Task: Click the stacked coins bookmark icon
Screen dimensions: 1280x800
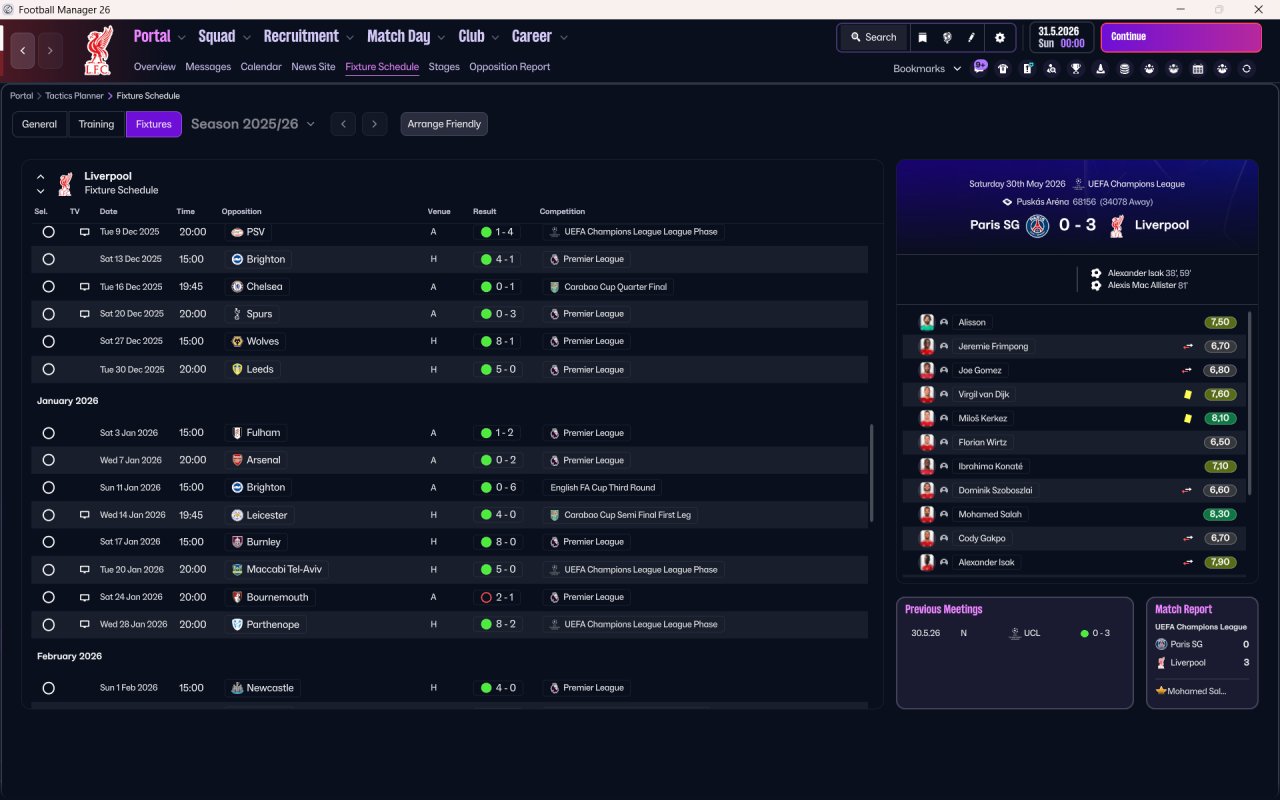Action: click(x=1125, y=69)
